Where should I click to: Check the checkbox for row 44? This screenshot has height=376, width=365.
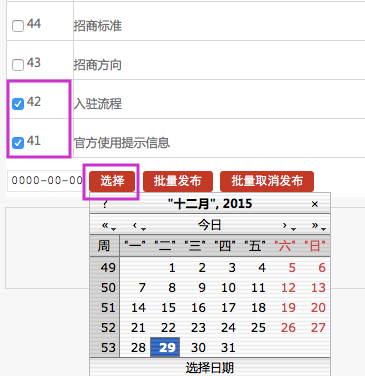(18, 26)
